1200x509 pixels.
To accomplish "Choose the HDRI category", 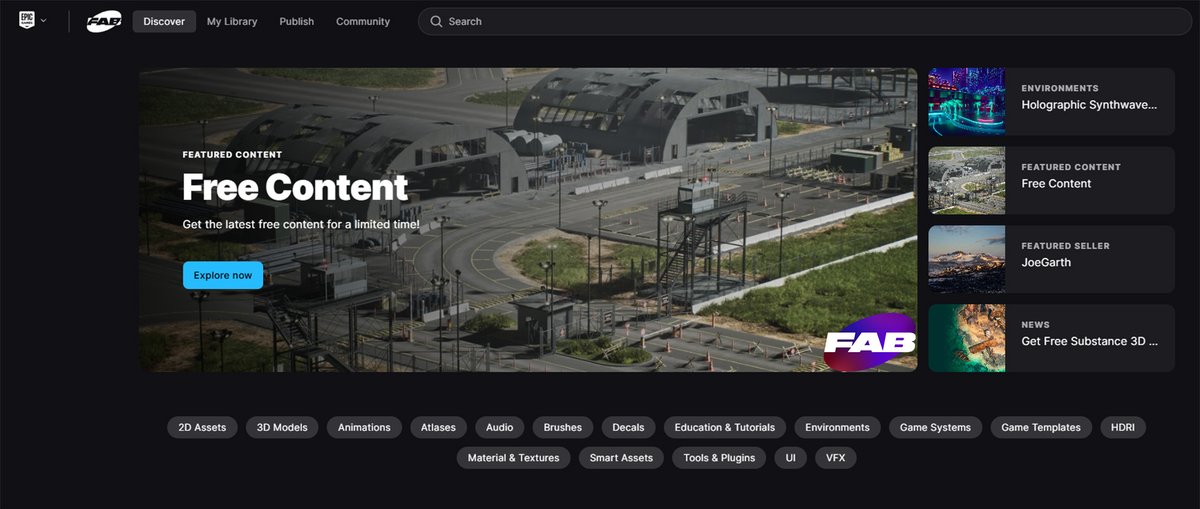I will click(1122, 427).
